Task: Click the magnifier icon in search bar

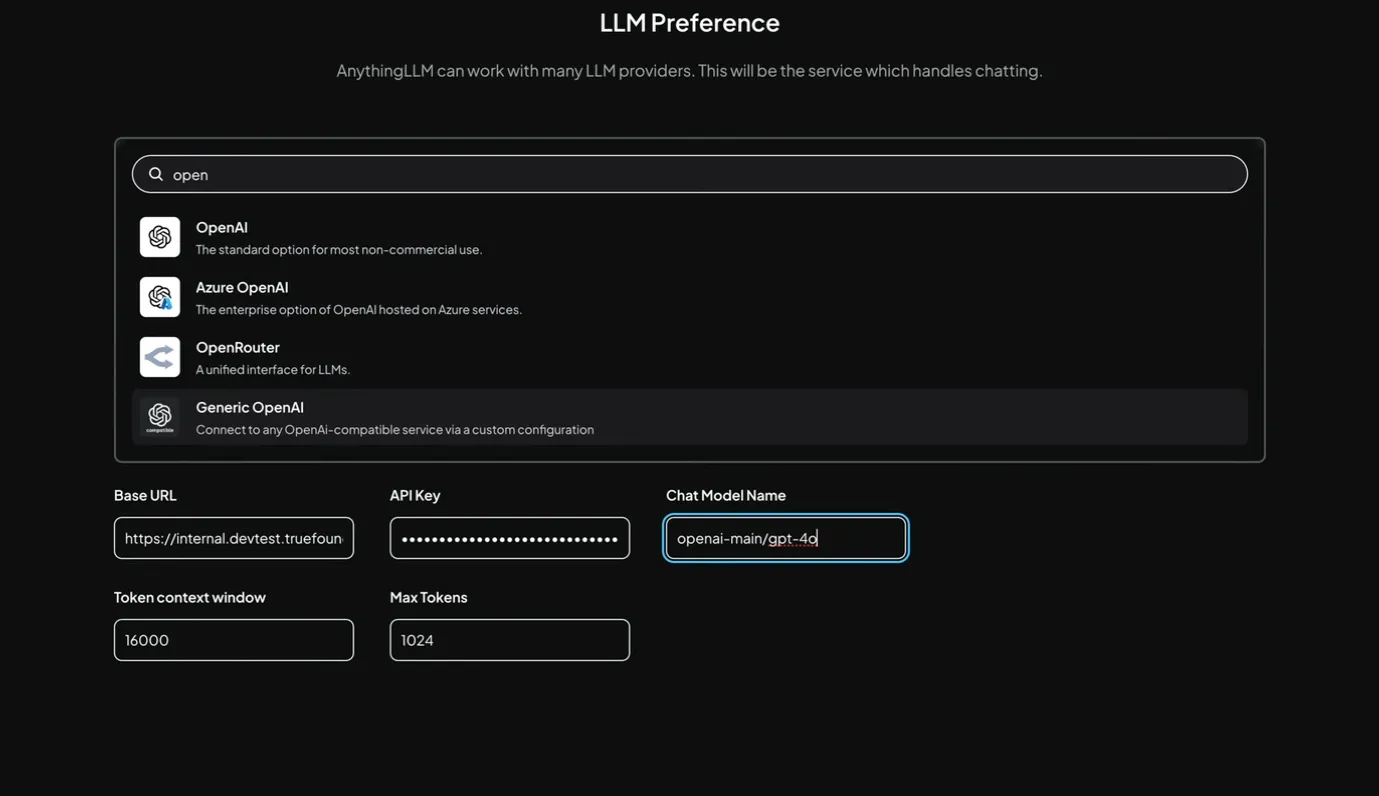Action: coord(156,174)
